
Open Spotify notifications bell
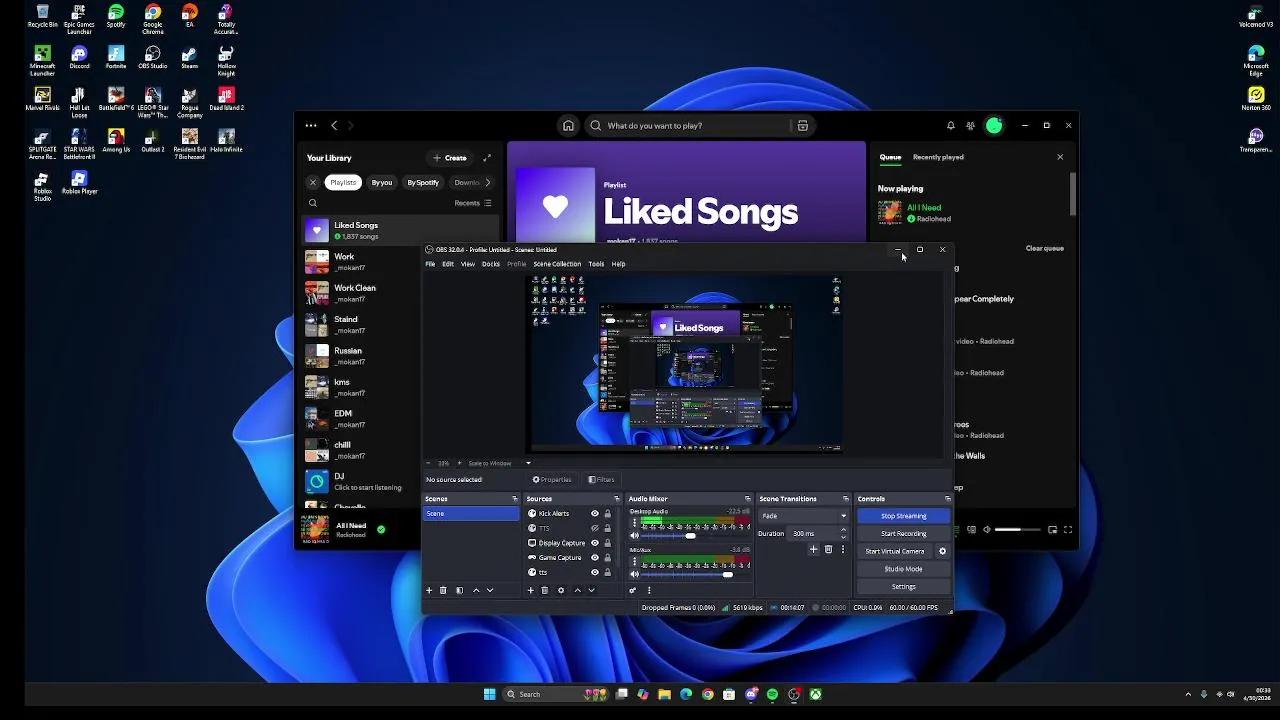pos(950,126)
